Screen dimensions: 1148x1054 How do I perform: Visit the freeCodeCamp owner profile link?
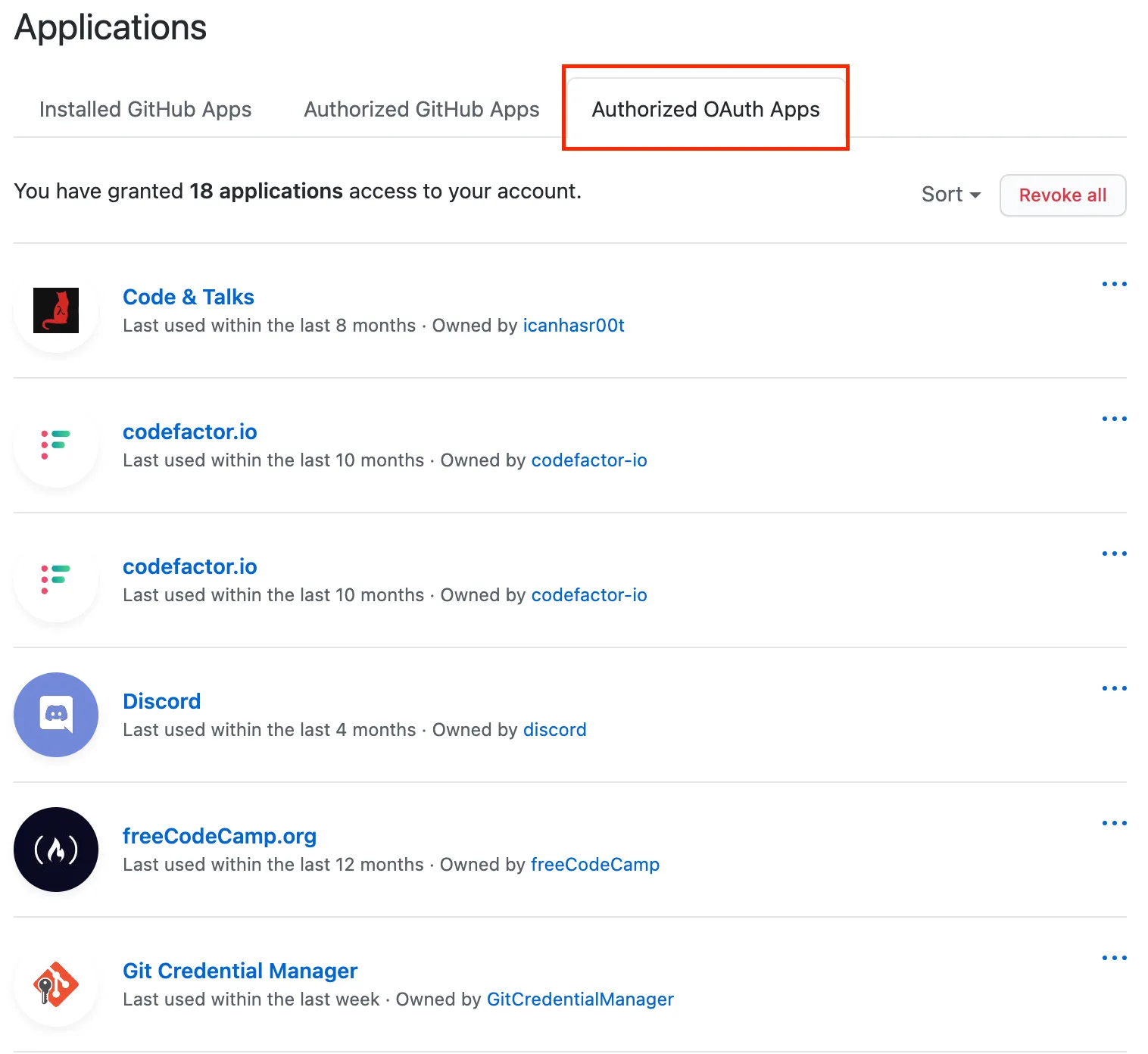[x=595, y=865]
